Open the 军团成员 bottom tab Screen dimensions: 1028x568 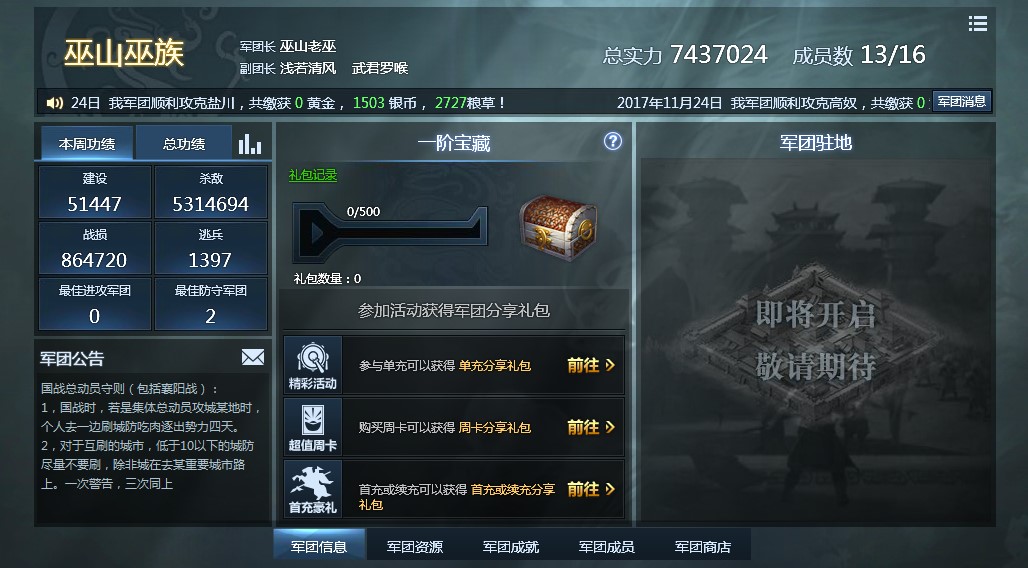point(606,546)
